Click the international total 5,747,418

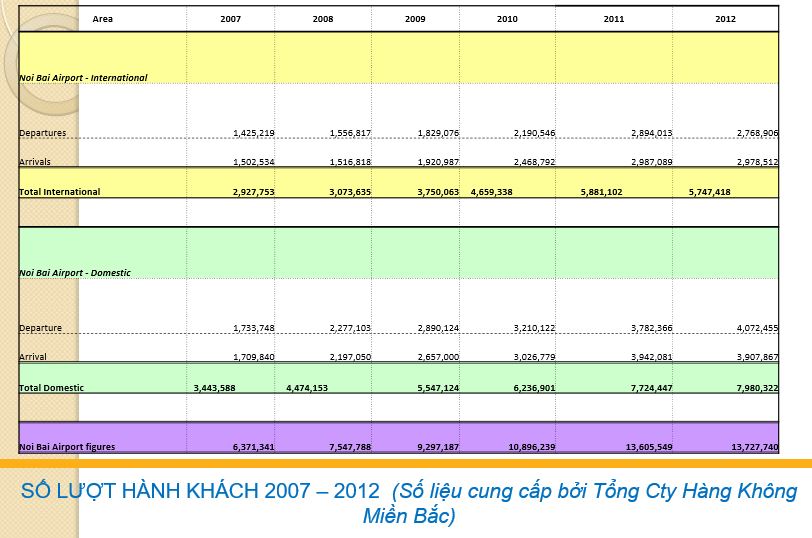[709, 192]
